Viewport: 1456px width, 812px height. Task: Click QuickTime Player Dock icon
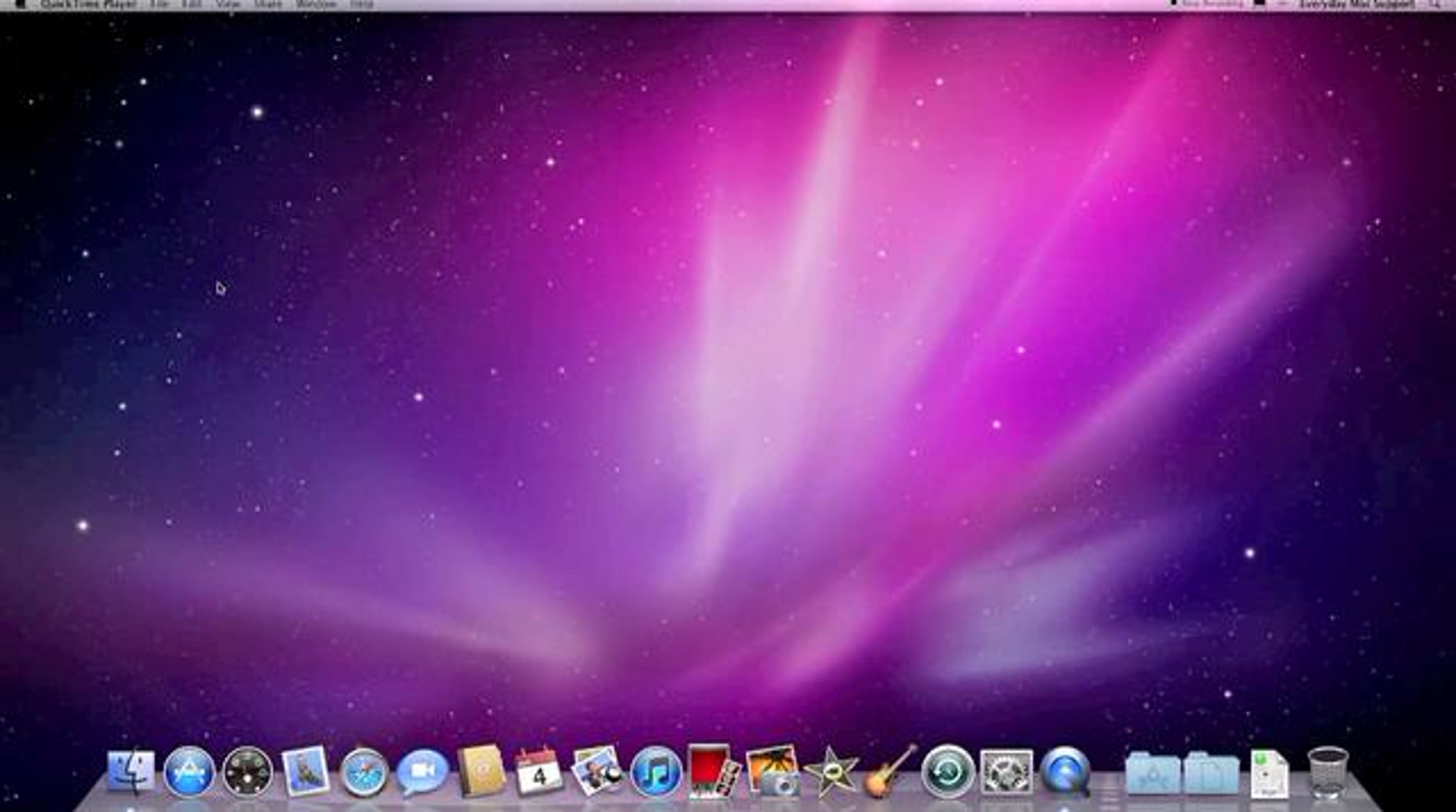coord(1065,772)
